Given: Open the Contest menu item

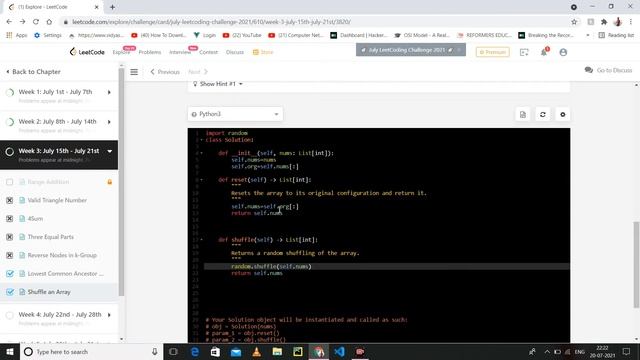Looking at the screenshot, I should (209, 52).
